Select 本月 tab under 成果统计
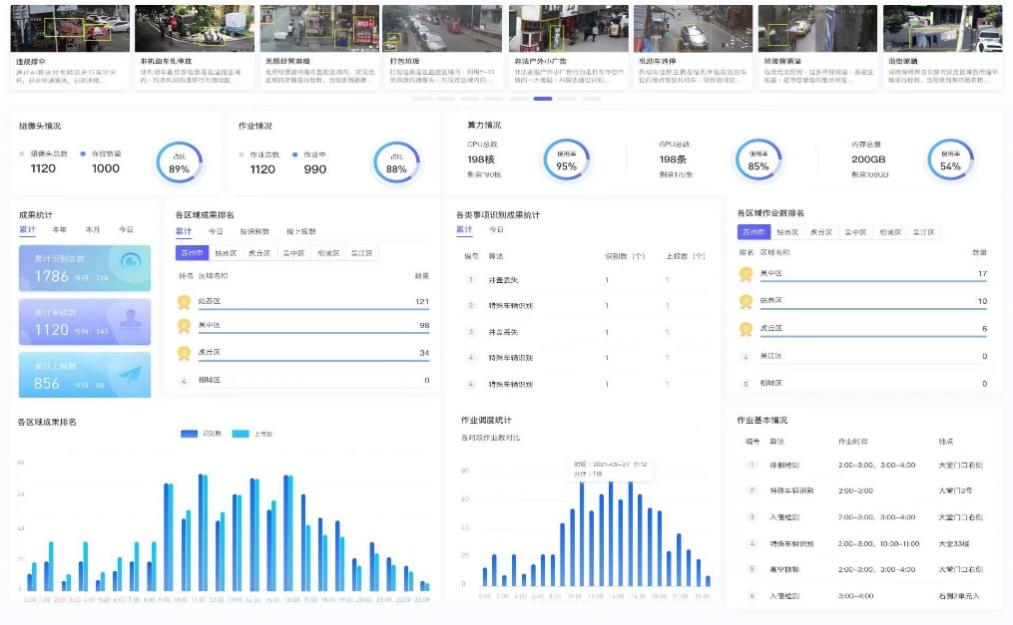1013x625 pixels. point(92,230)
